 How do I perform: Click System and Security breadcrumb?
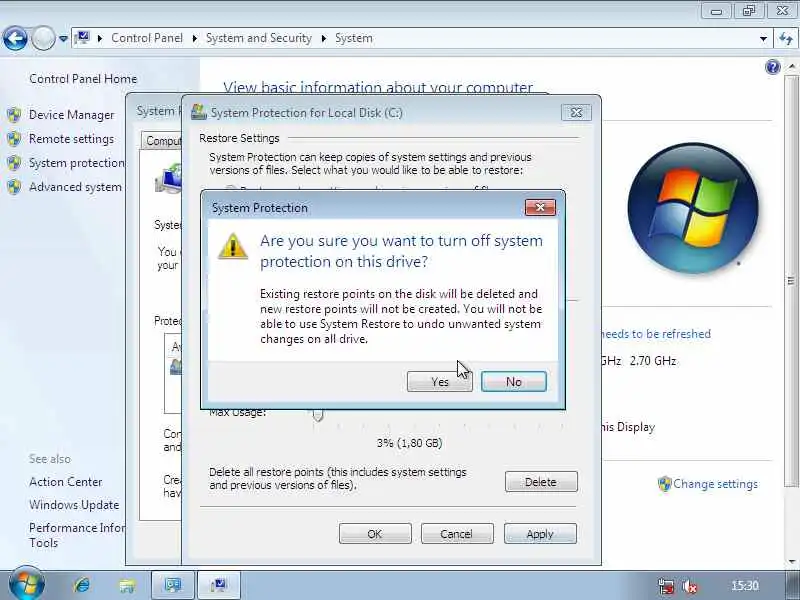pyautogui.click(x=259, y=38)
